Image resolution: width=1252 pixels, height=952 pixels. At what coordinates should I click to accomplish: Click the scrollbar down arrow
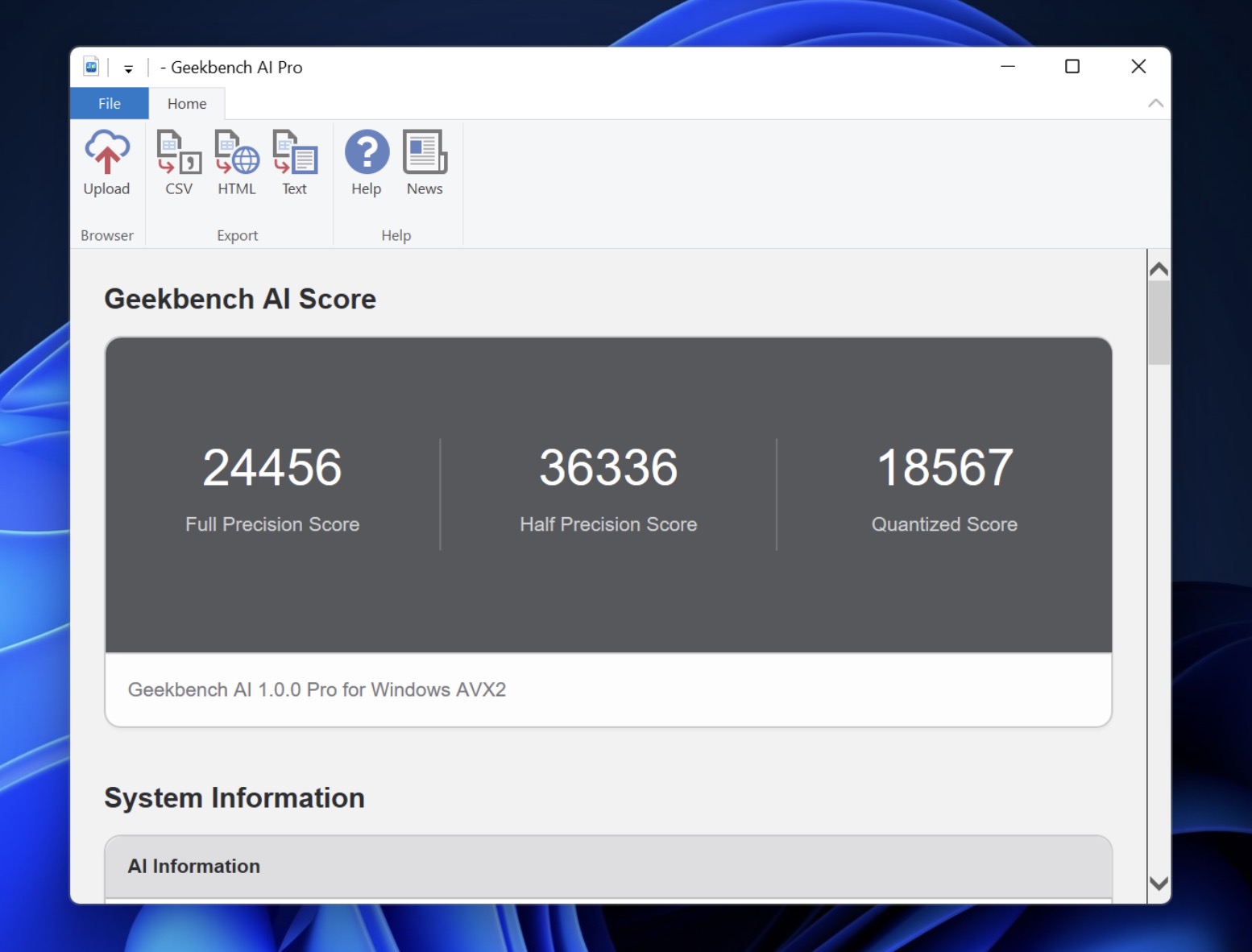click(x=1159, y=883)
